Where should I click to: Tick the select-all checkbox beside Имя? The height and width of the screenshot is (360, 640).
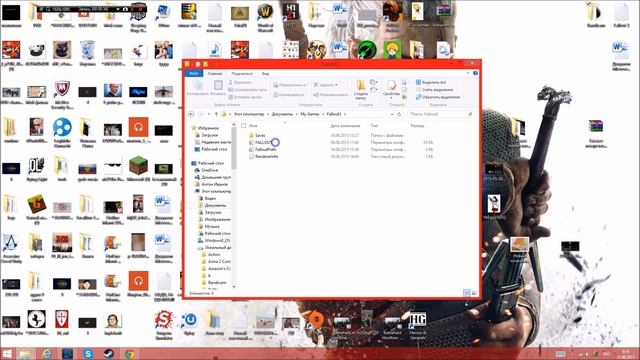(244, 126)
